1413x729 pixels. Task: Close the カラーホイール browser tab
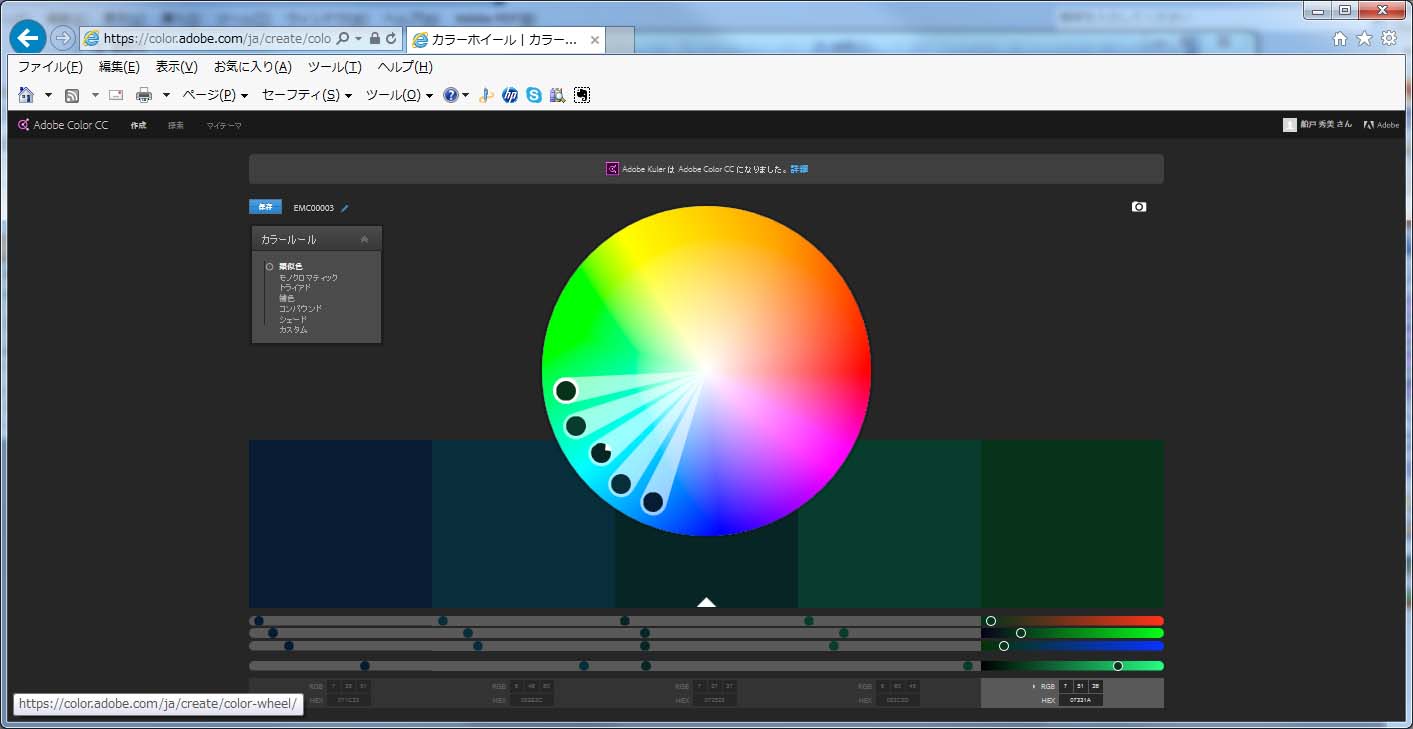[x=595, y=40]
